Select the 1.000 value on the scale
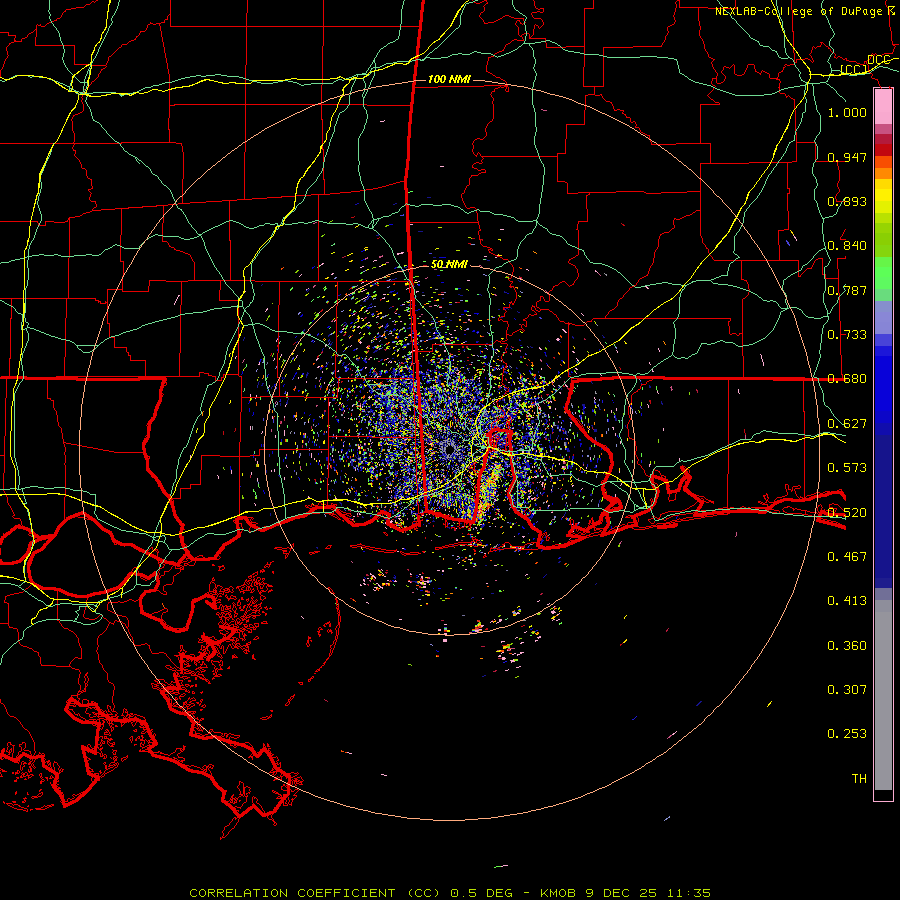Screen dimensions: 900x900 pos(847,112)
